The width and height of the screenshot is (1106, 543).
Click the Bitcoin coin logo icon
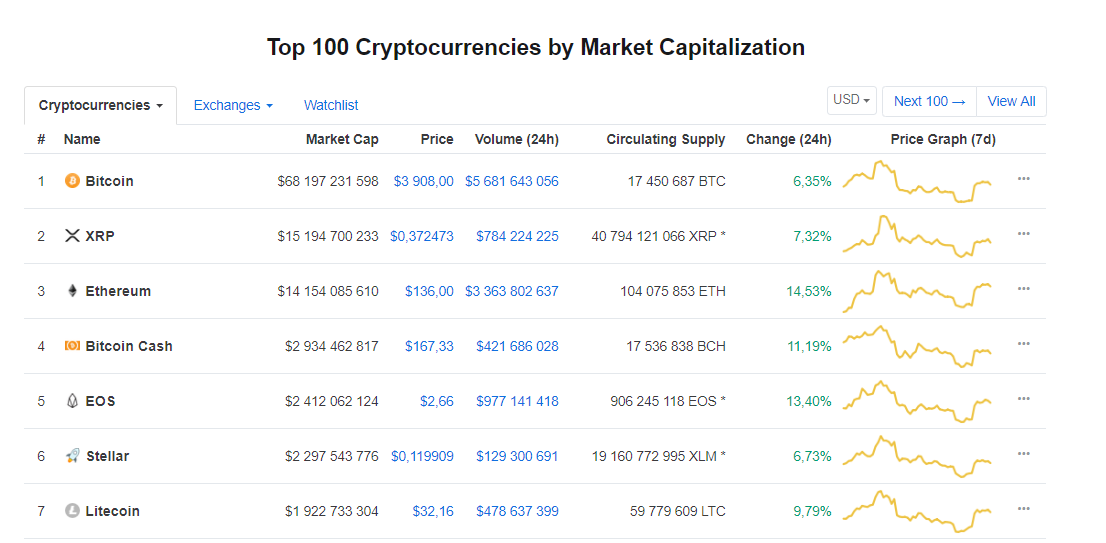pyautogui.click(x=72, y=181)
